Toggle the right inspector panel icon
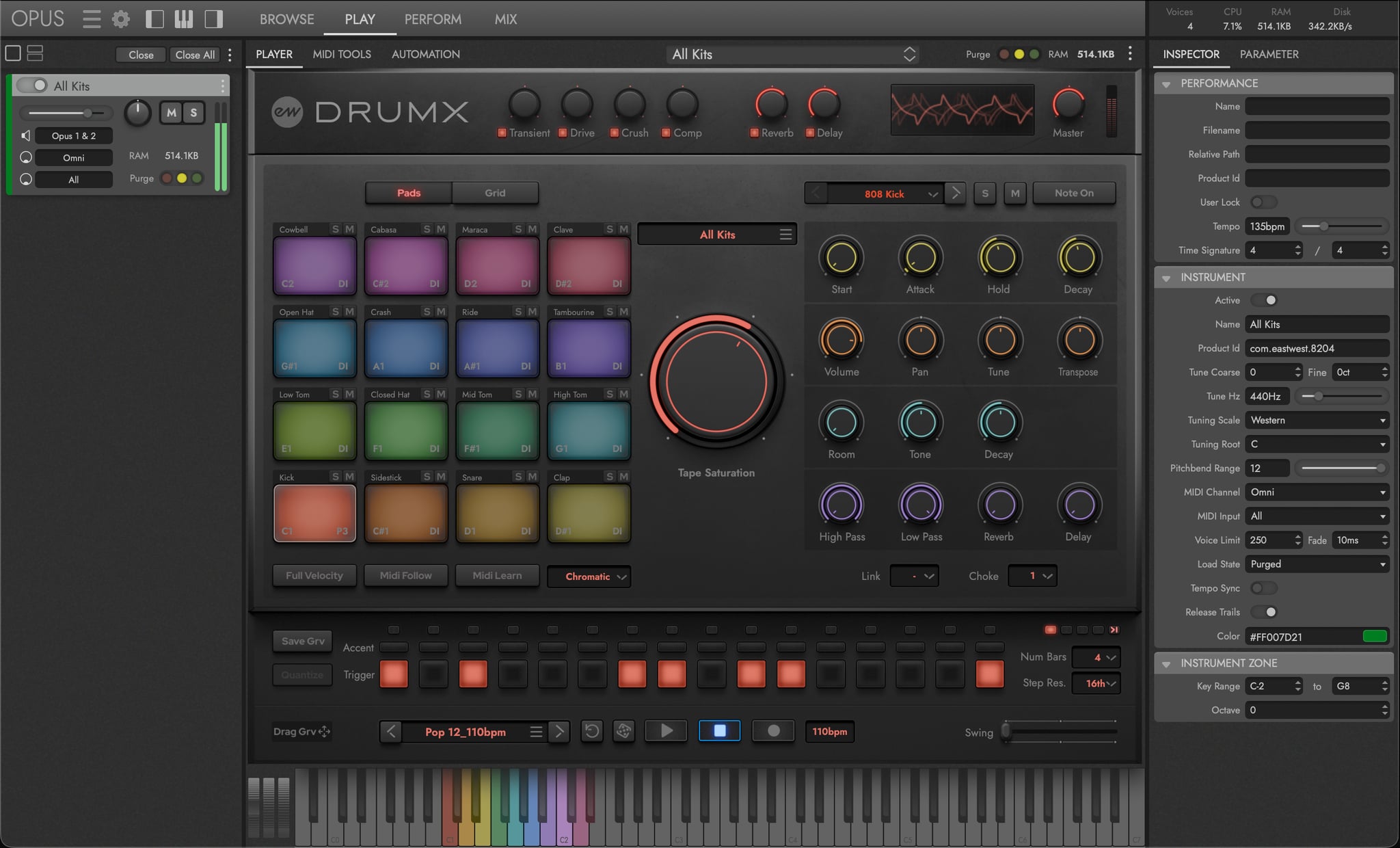1400x848 pixels. pos(214,19)
